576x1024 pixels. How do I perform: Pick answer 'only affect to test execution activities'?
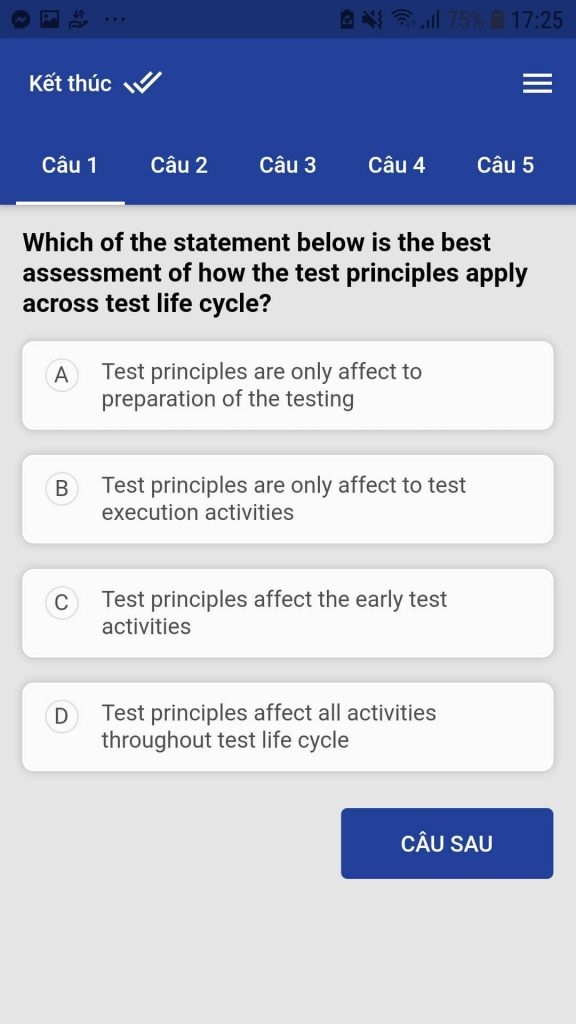tap(287, 499)
